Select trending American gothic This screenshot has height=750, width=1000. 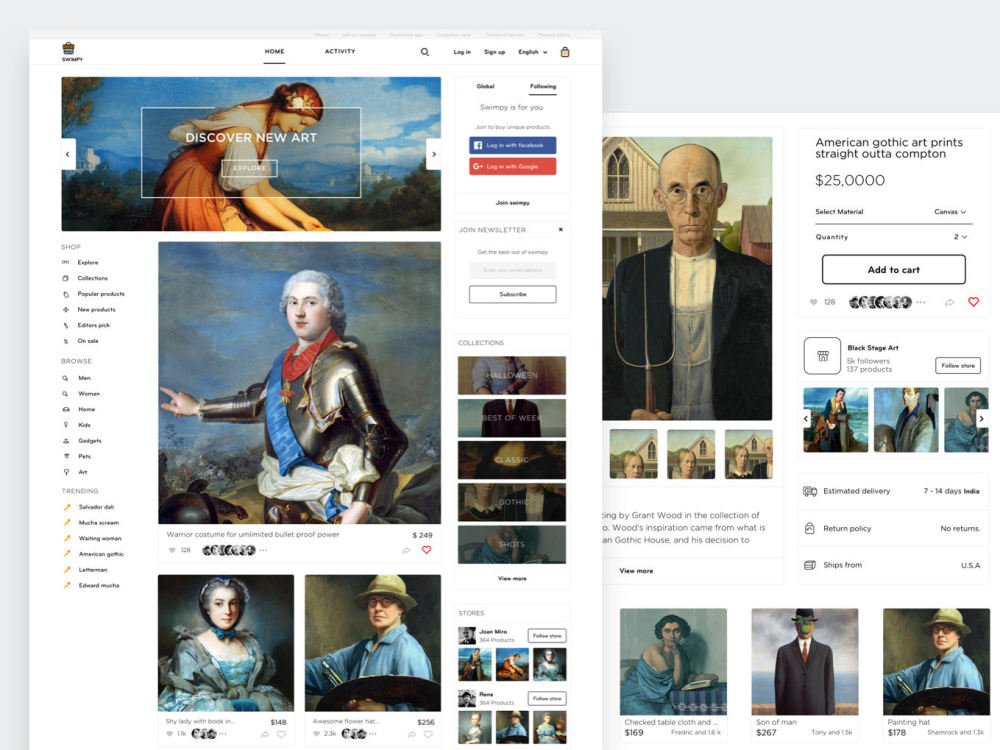101,554
